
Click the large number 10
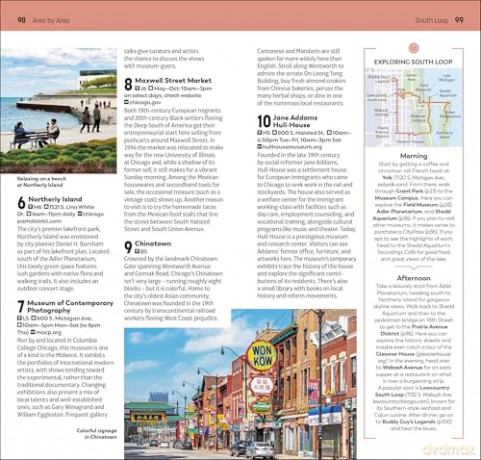click(264, 121)
